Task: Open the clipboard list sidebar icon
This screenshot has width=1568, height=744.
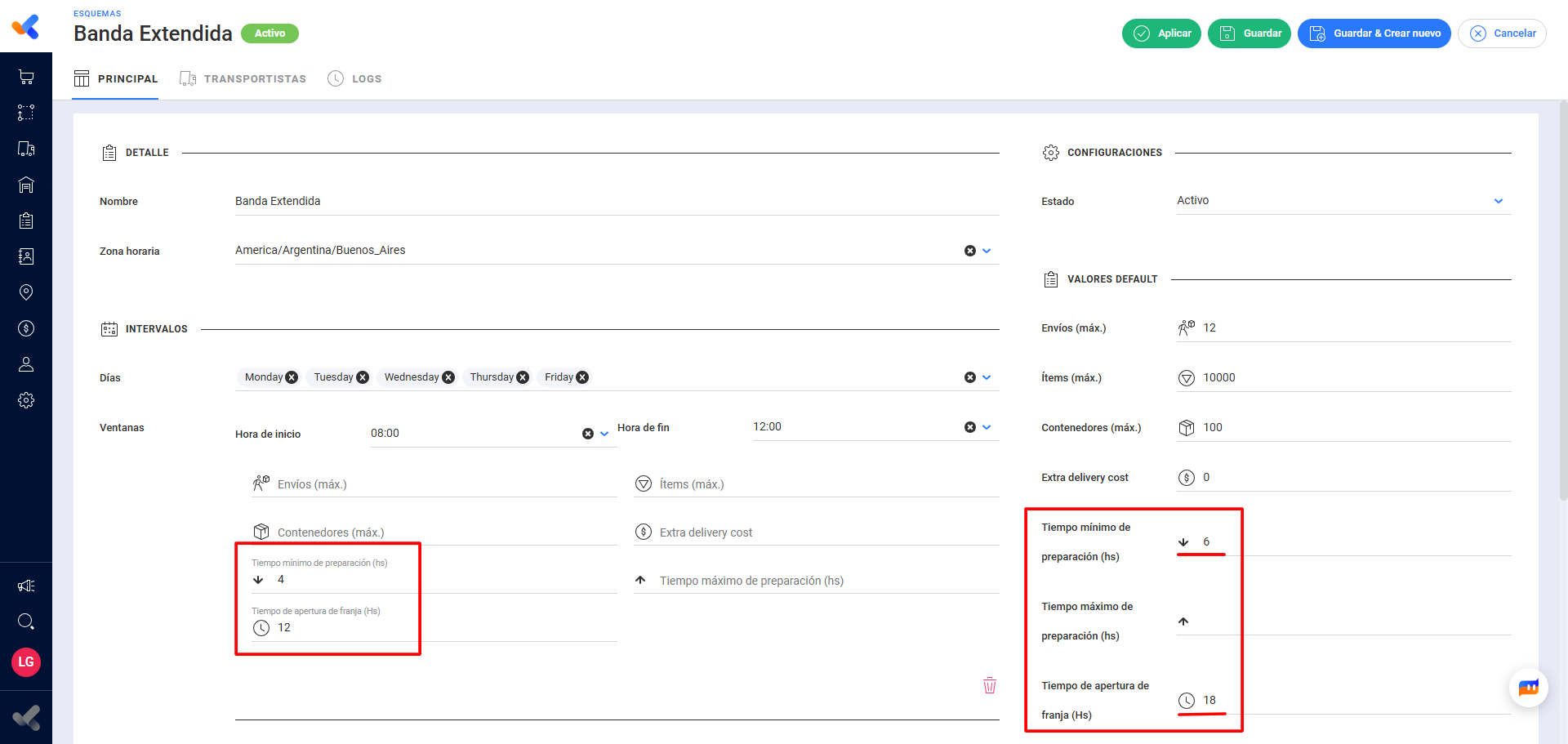Action: (26, 221)
